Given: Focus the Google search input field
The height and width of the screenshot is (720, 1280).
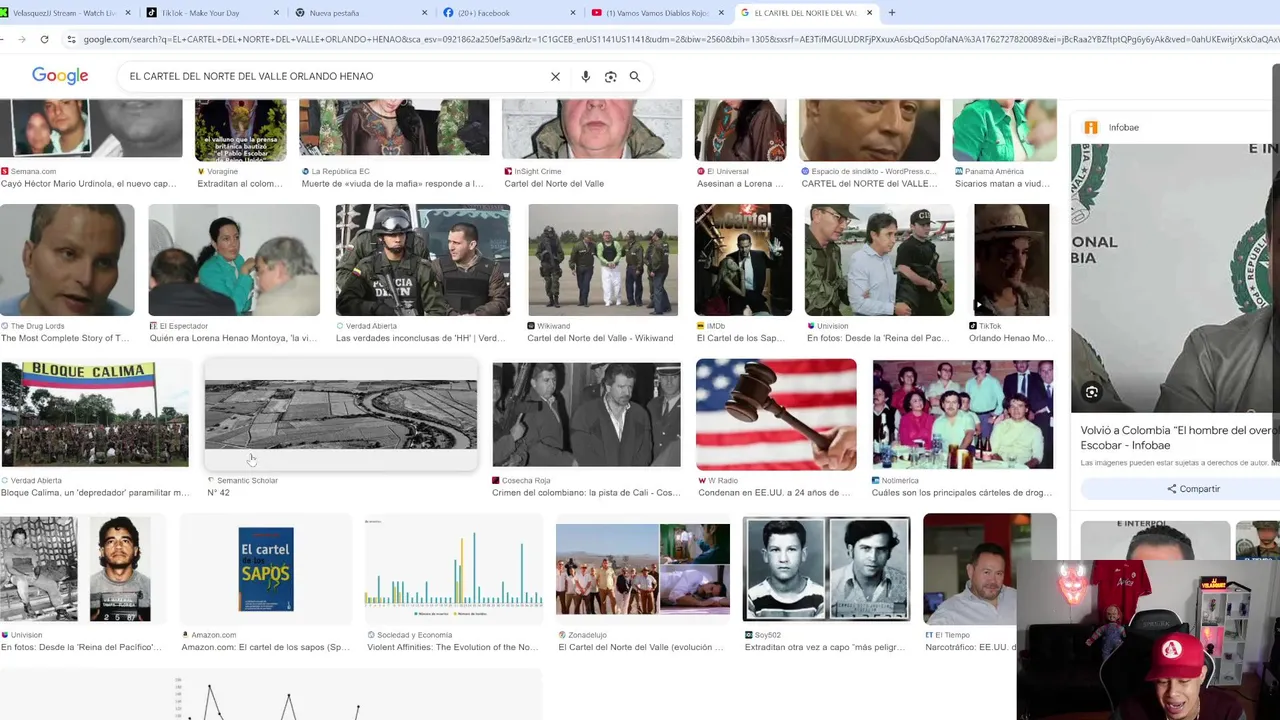Looking at the screenshot, I should [335, 76].
